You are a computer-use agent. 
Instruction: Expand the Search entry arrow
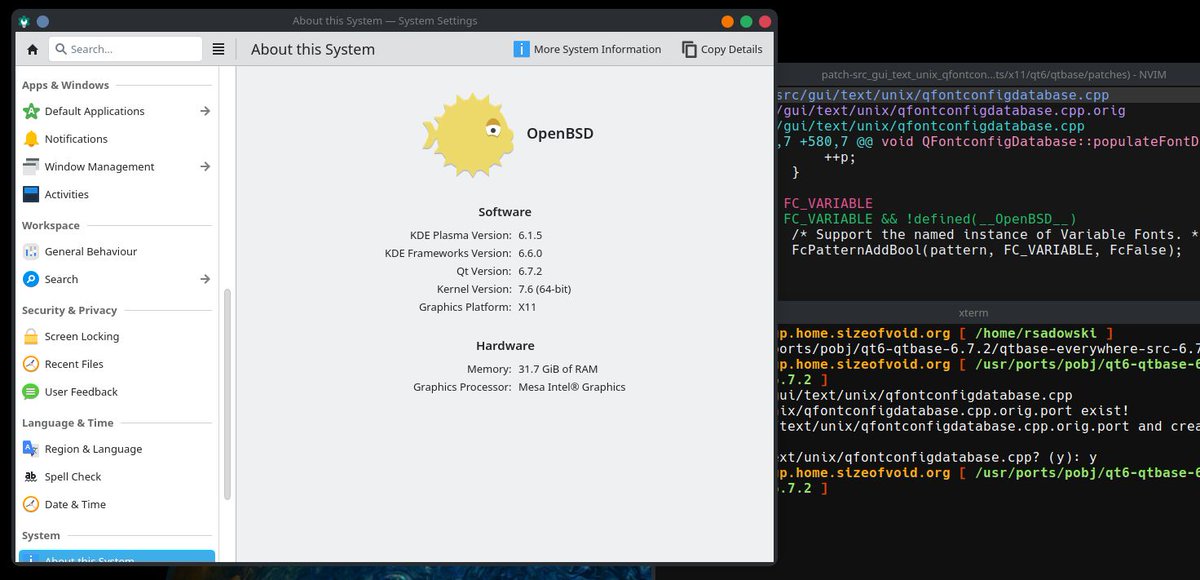pos(205,280)
